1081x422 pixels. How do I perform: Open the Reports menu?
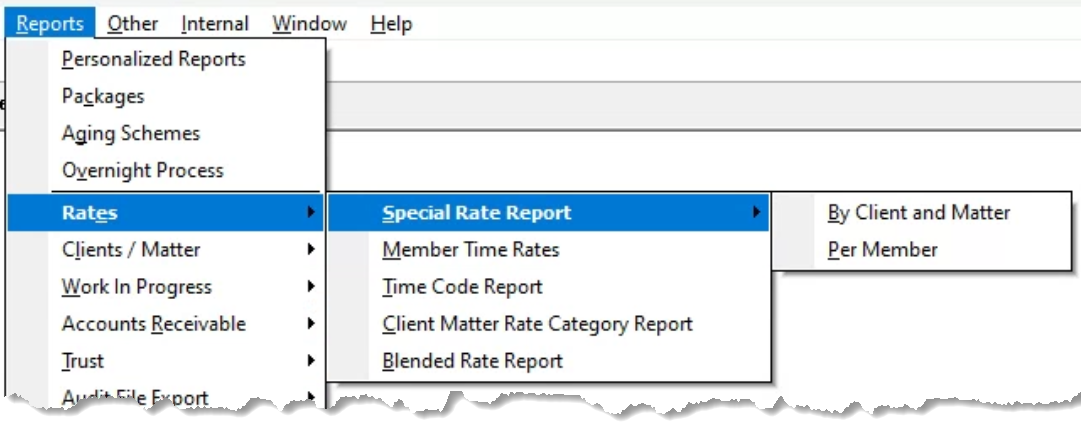50,23
